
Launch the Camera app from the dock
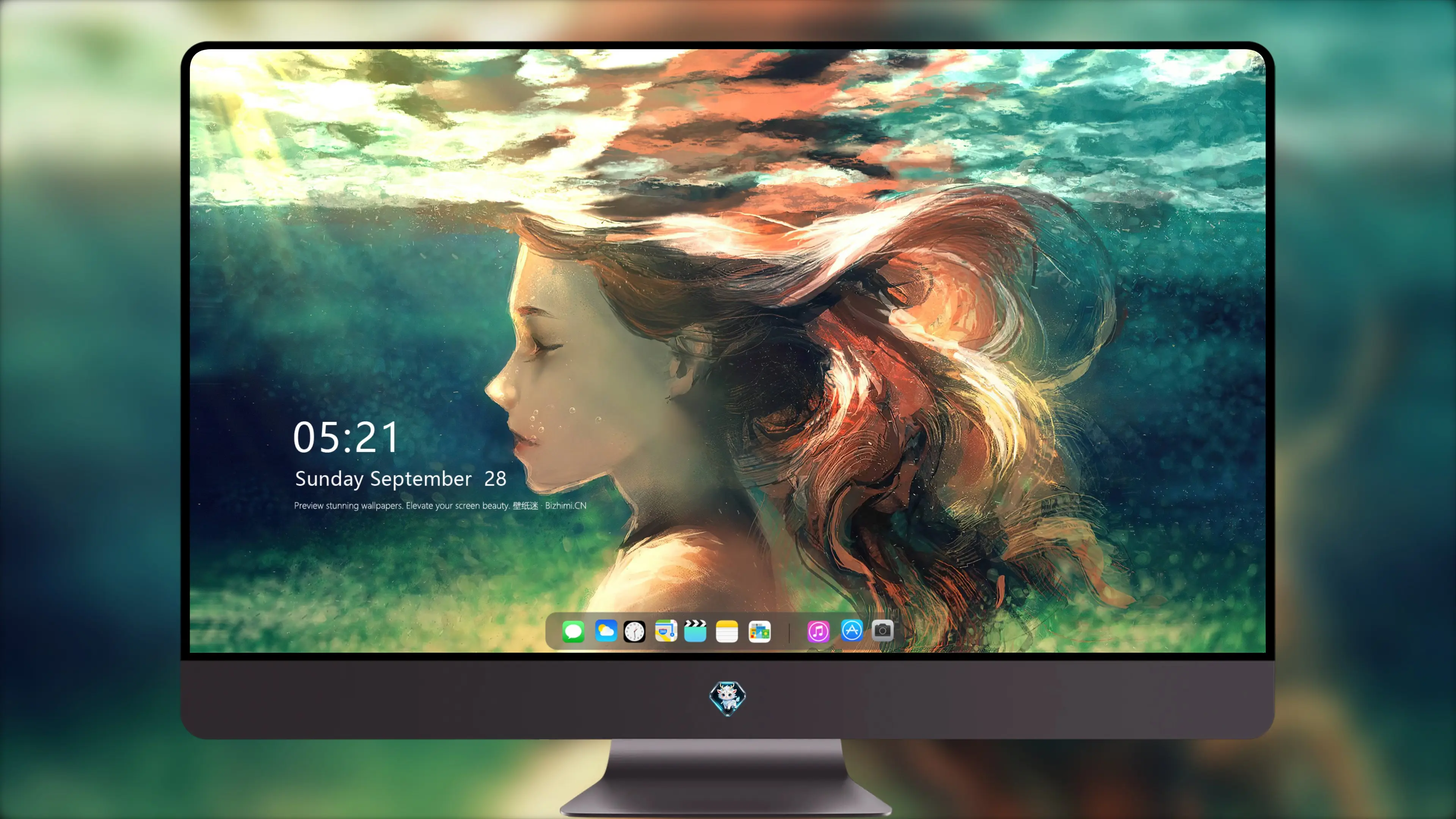click(882, 630)
